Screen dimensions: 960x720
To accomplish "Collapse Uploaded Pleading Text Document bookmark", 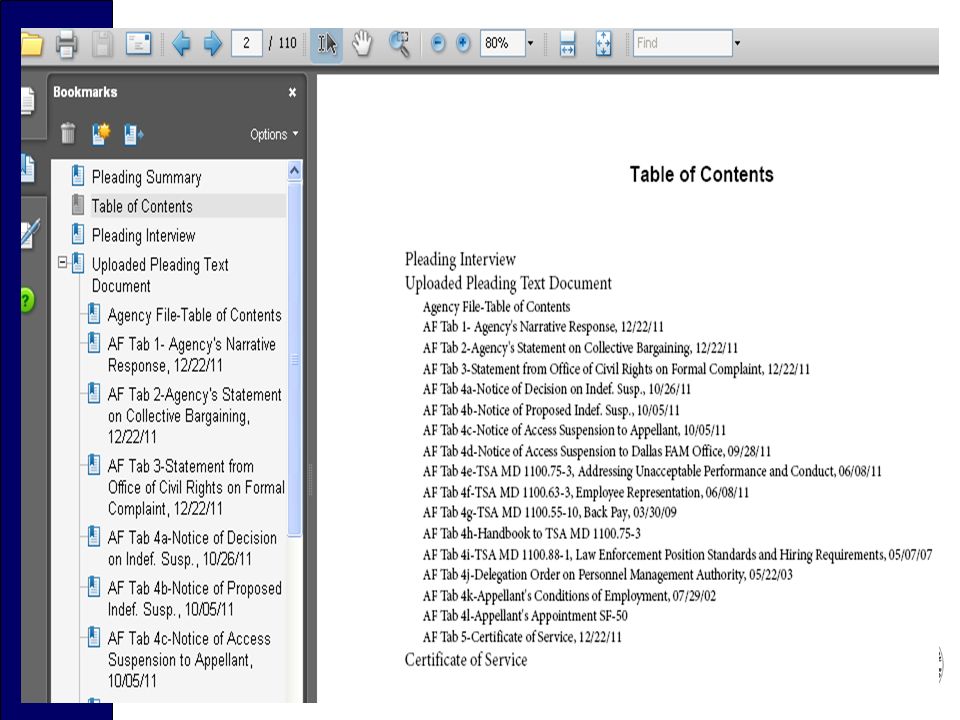I will [x=62, y=263].
